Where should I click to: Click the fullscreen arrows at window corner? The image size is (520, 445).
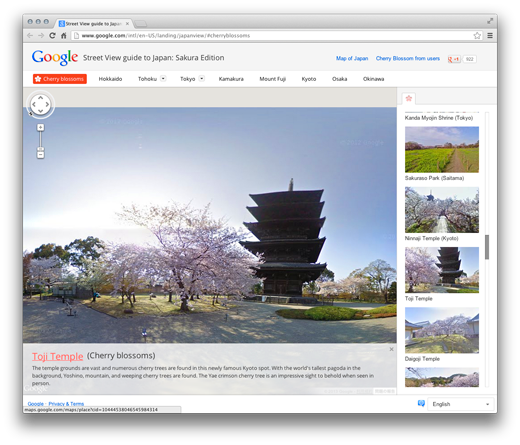(x=490, y=21)
